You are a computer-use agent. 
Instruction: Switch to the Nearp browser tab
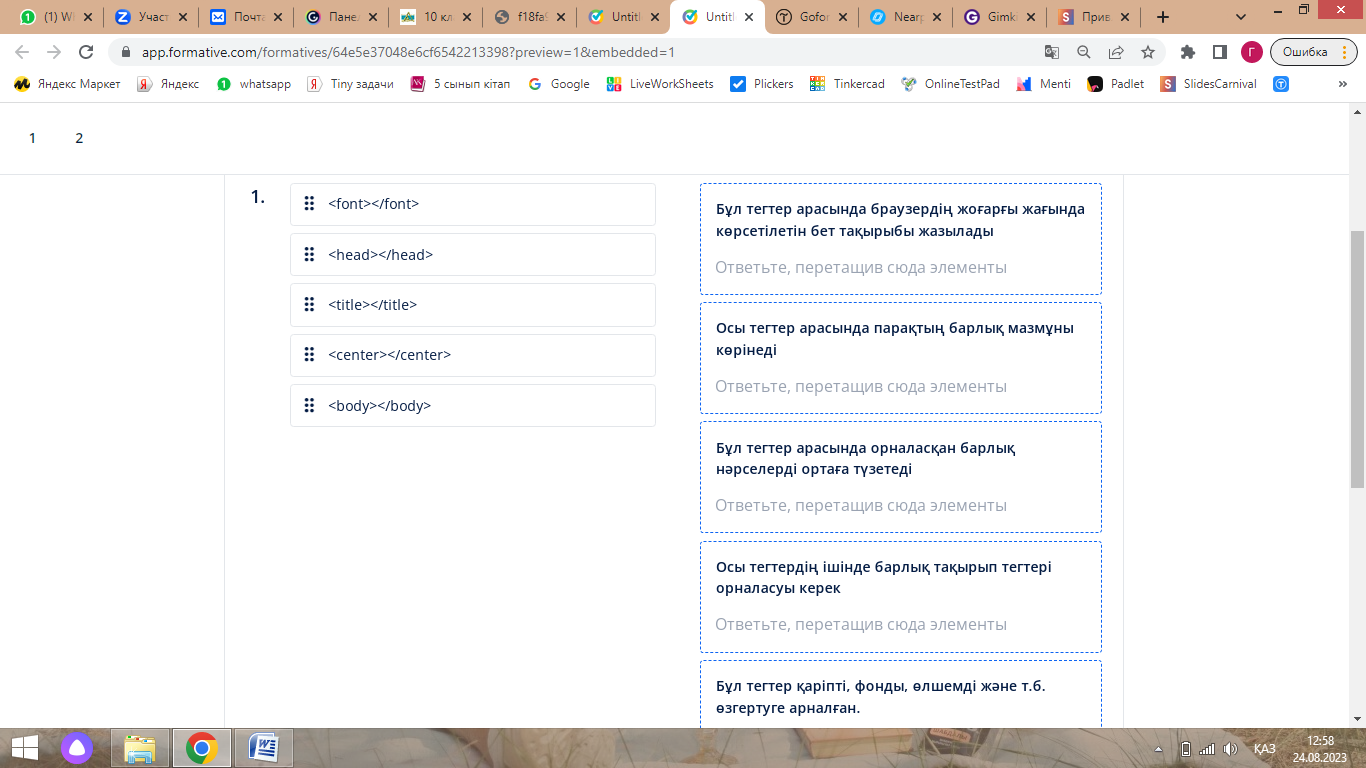(906, 17)
